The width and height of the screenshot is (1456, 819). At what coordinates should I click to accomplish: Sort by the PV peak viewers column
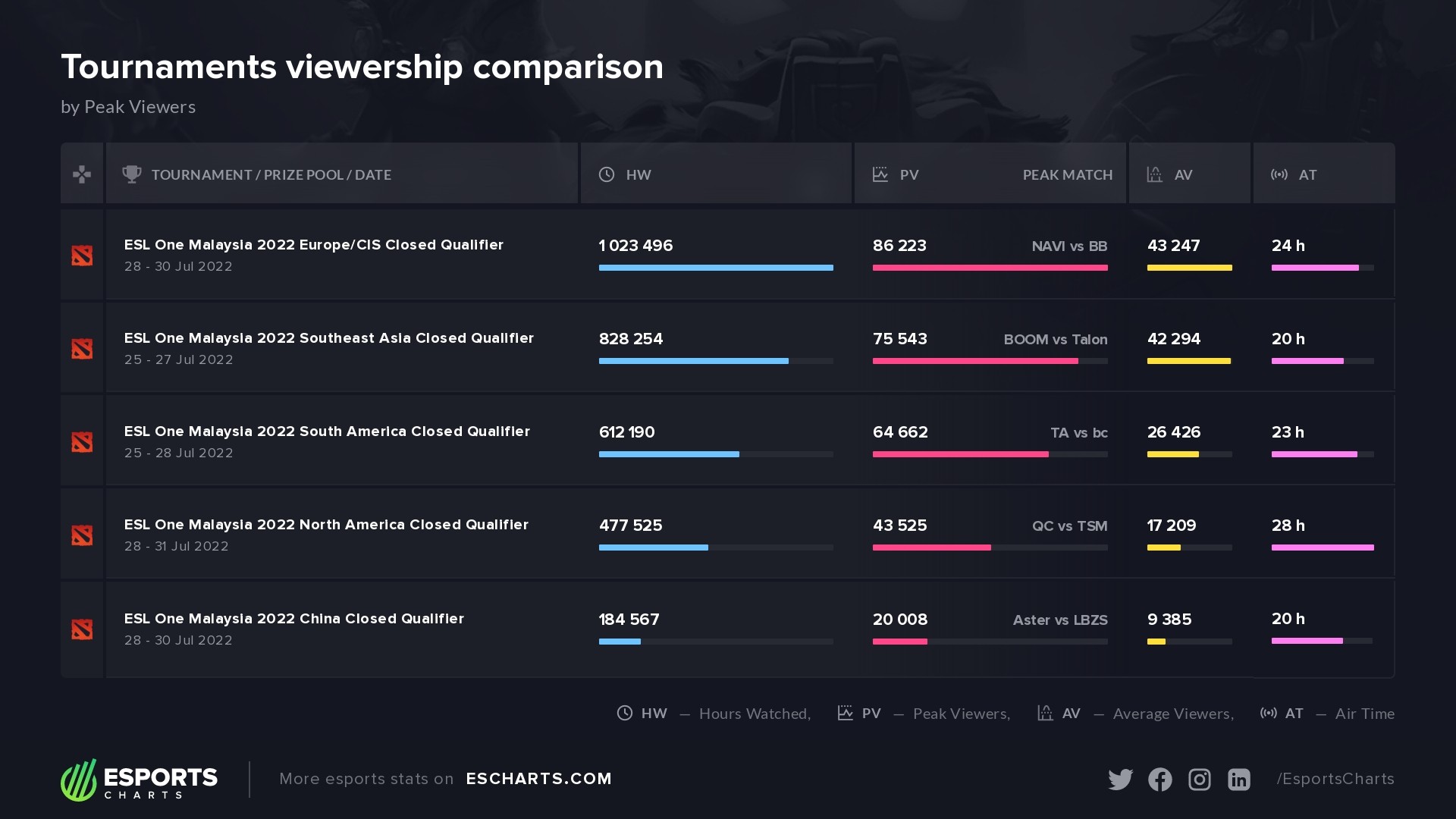908,175
